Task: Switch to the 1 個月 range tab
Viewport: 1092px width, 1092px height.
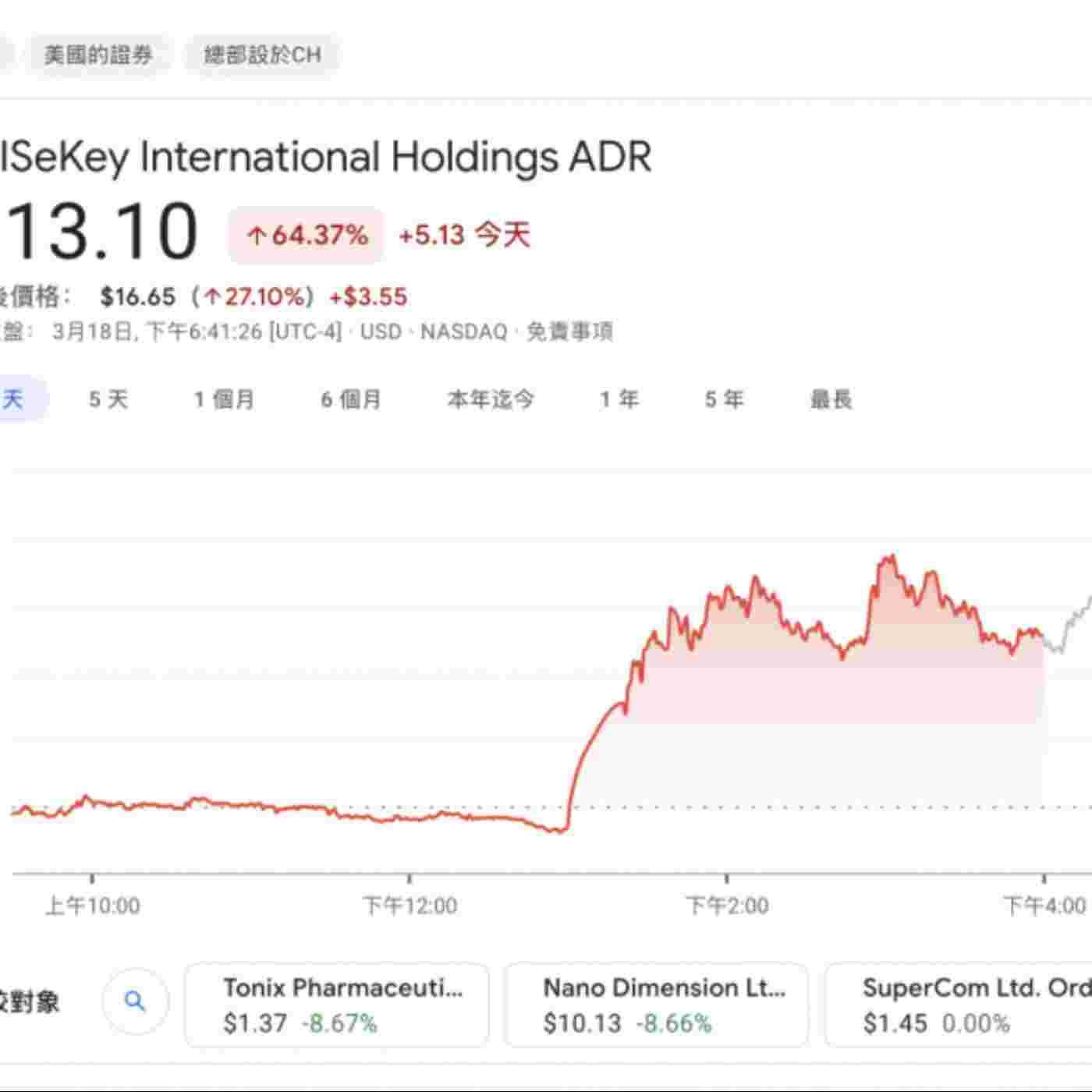Action: [x=224, y=399]
